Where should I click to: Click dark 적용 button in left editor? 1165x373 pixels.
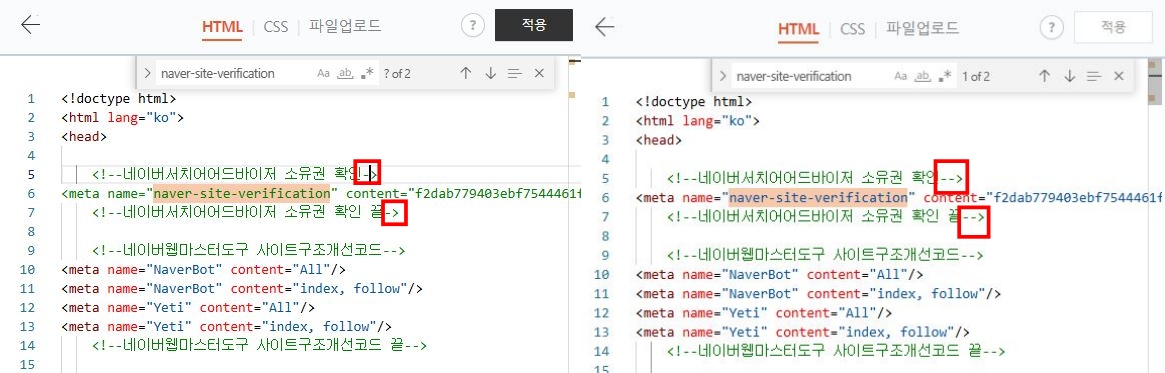533,25
